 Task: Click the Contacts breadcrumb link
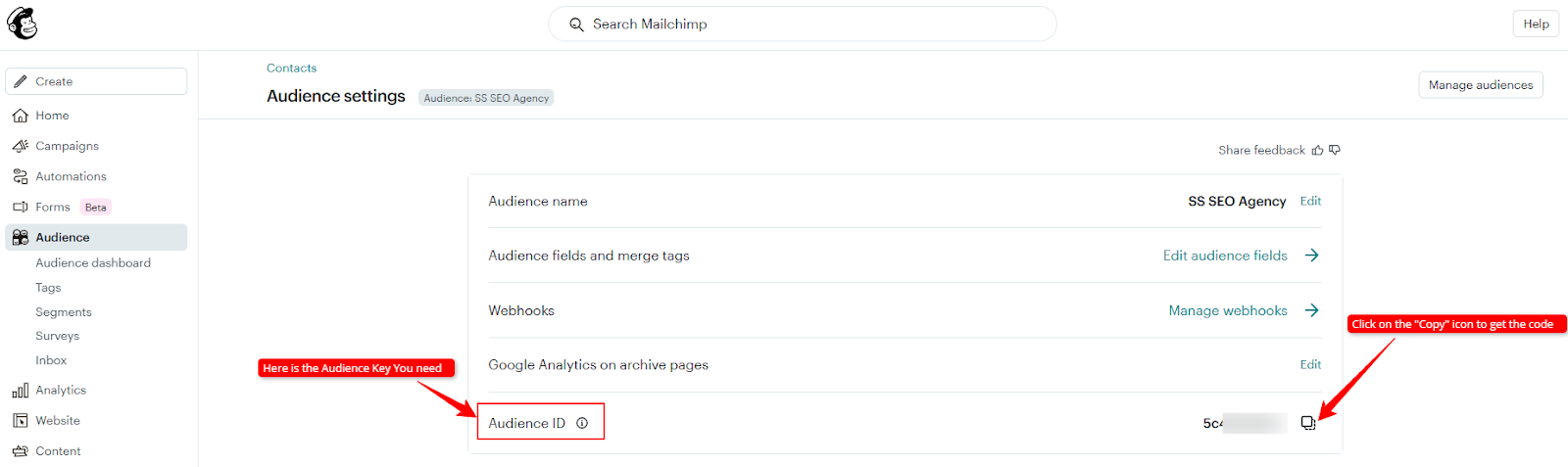(x=291, y=68)
